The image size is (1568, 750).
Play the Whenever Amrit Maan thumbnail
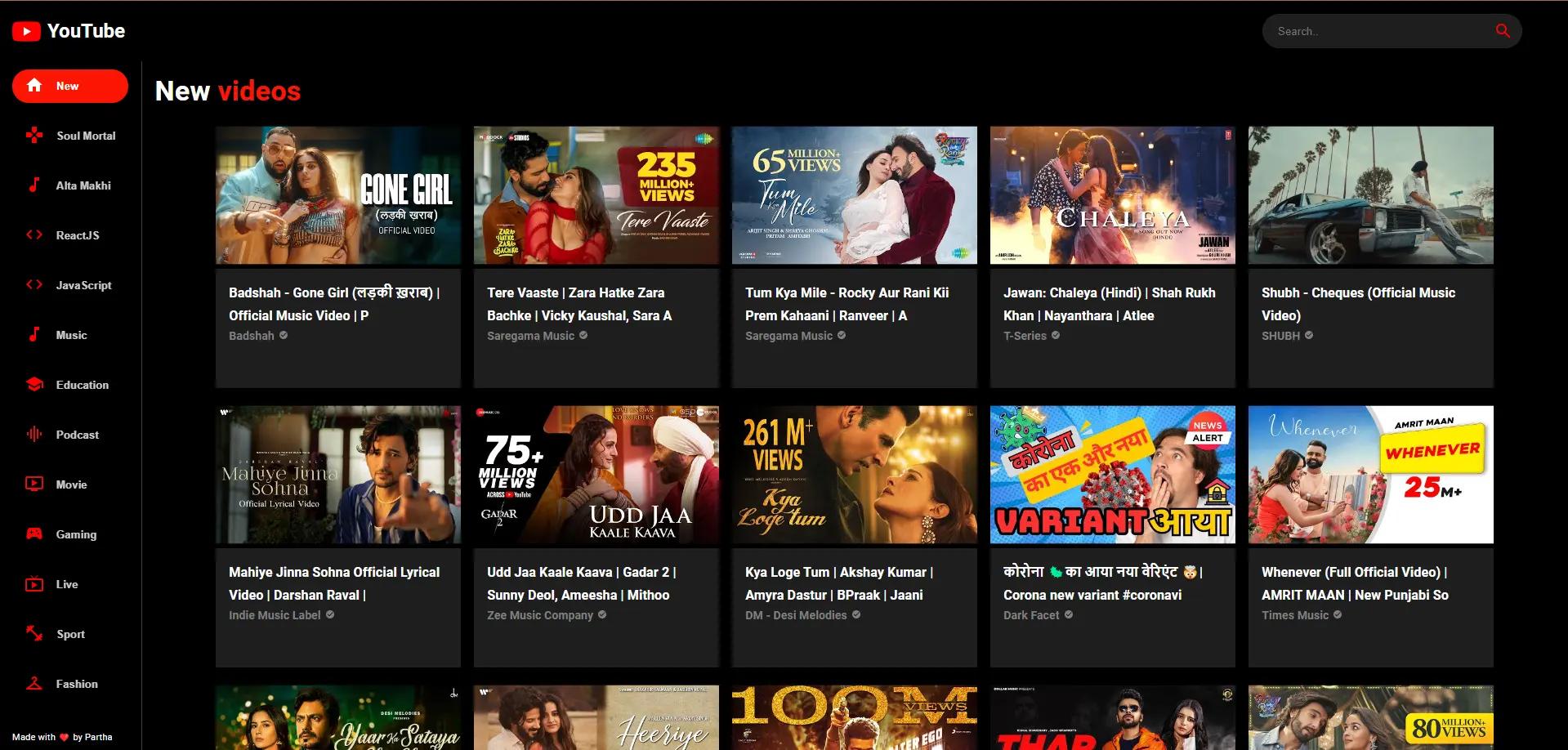coord(1371,475)
